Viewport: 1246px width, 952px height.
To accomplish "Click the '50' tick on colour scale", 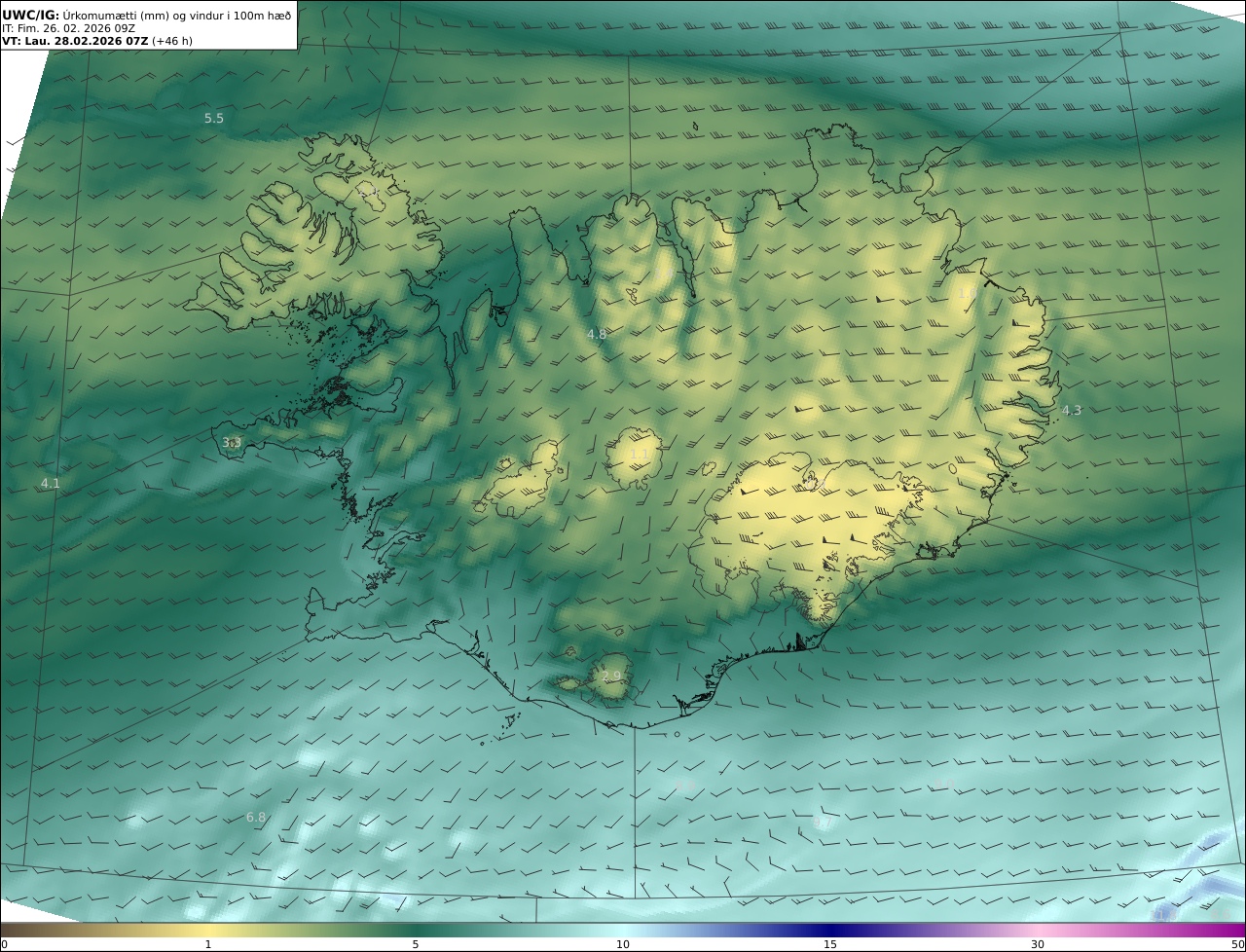I will coord(1238,944).
